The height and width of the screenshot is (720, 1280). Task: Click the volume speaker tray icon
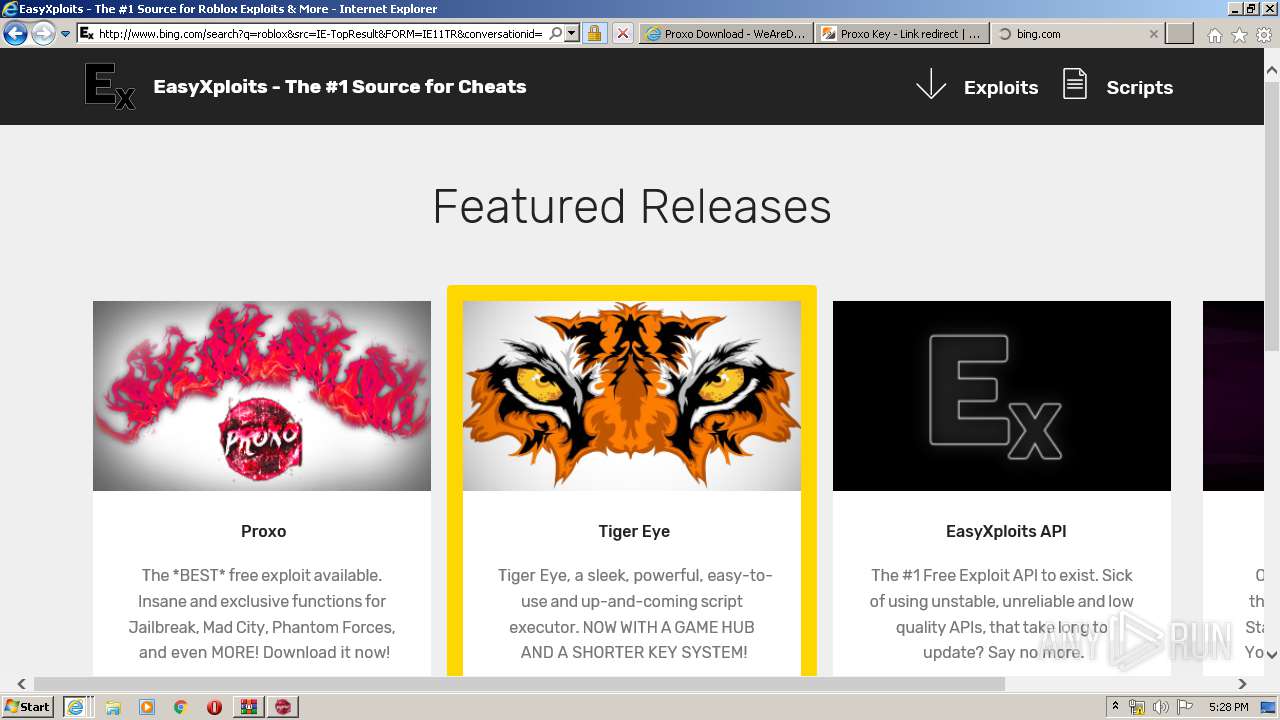(x=1161, y=707)
